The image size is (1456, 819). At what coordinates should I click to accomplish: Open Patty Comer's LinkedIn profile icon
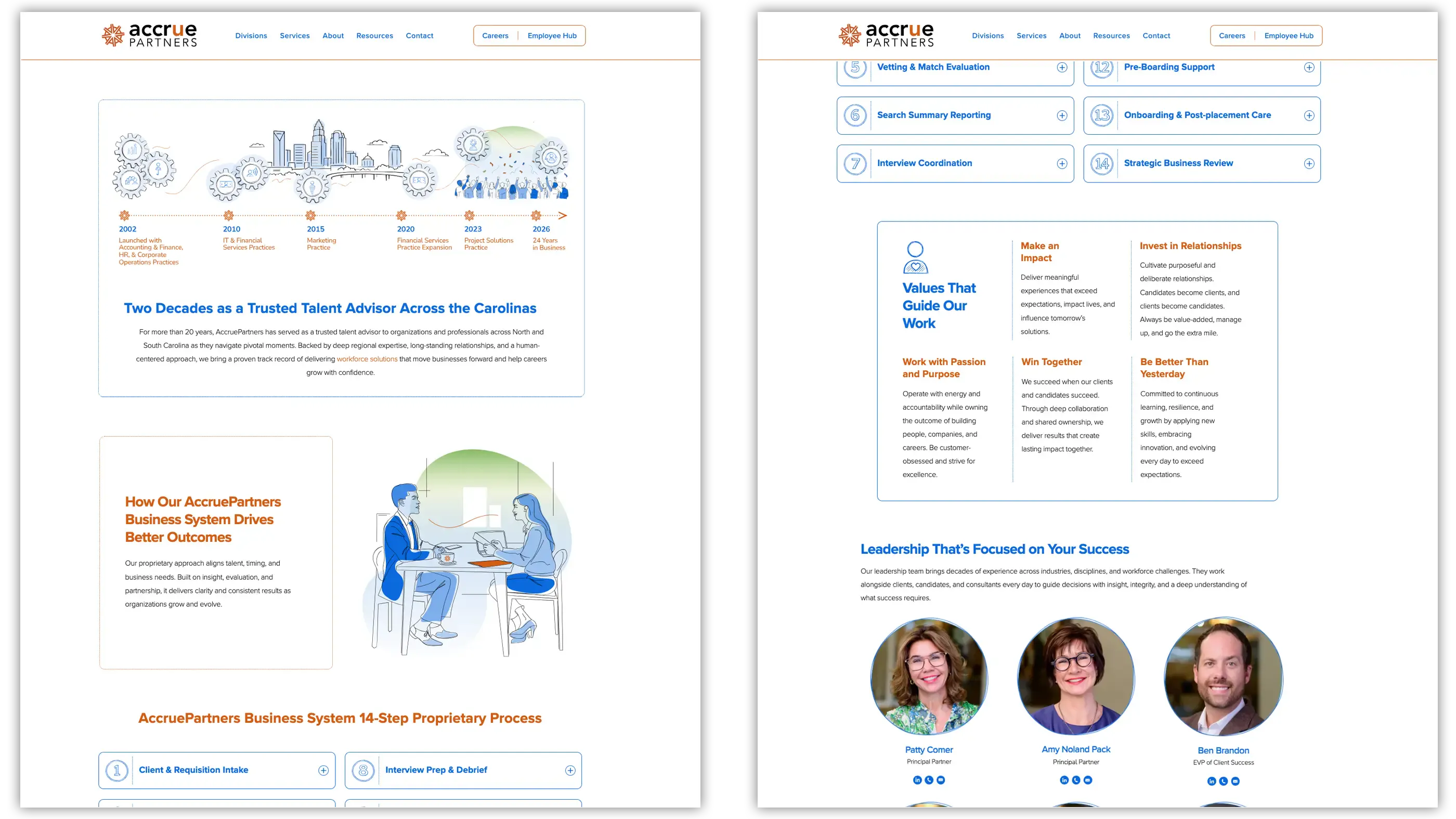point(917,780)
